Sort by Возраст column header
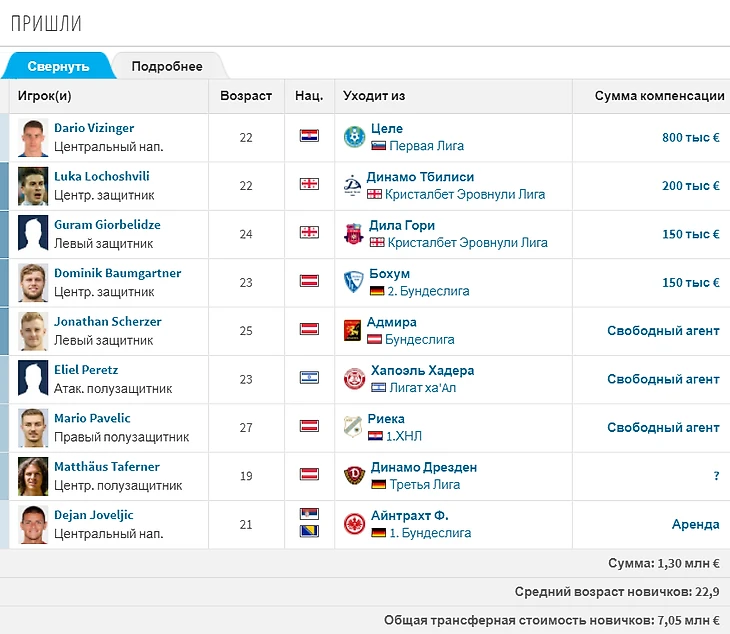The width and height of the screenshot is (730, 634). point(246,96)
